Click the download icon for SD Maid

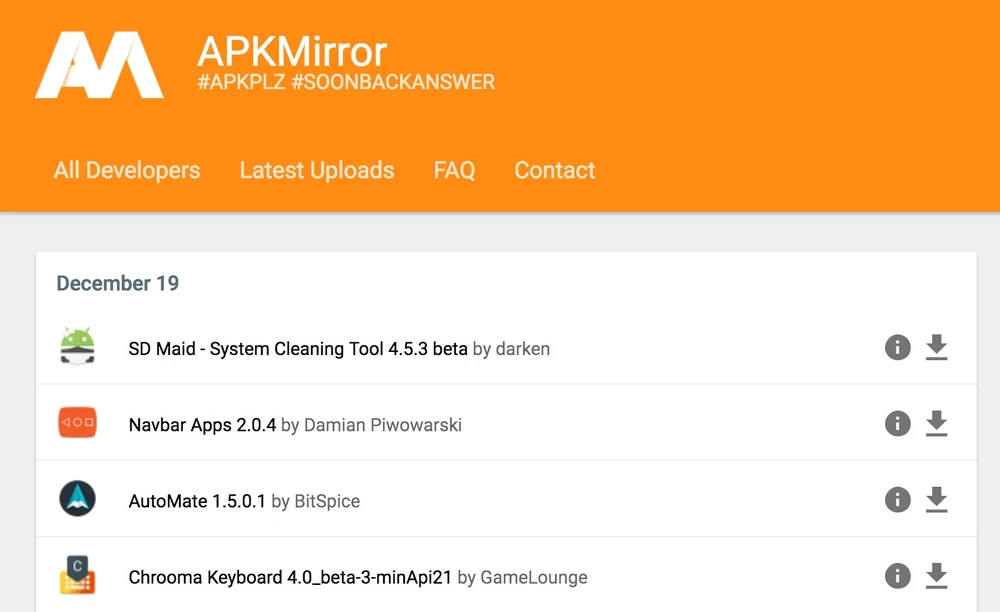[936, 347]
